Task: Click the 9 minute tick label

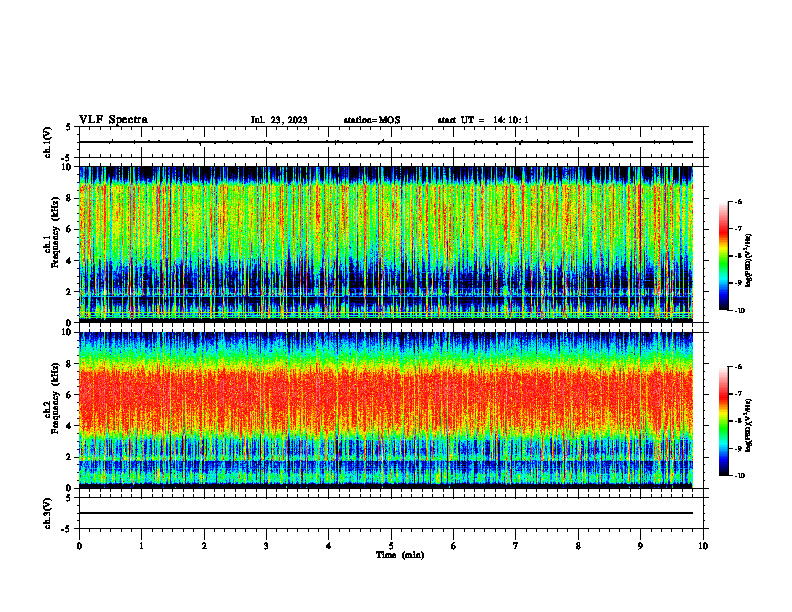Action: coord(640,546)
